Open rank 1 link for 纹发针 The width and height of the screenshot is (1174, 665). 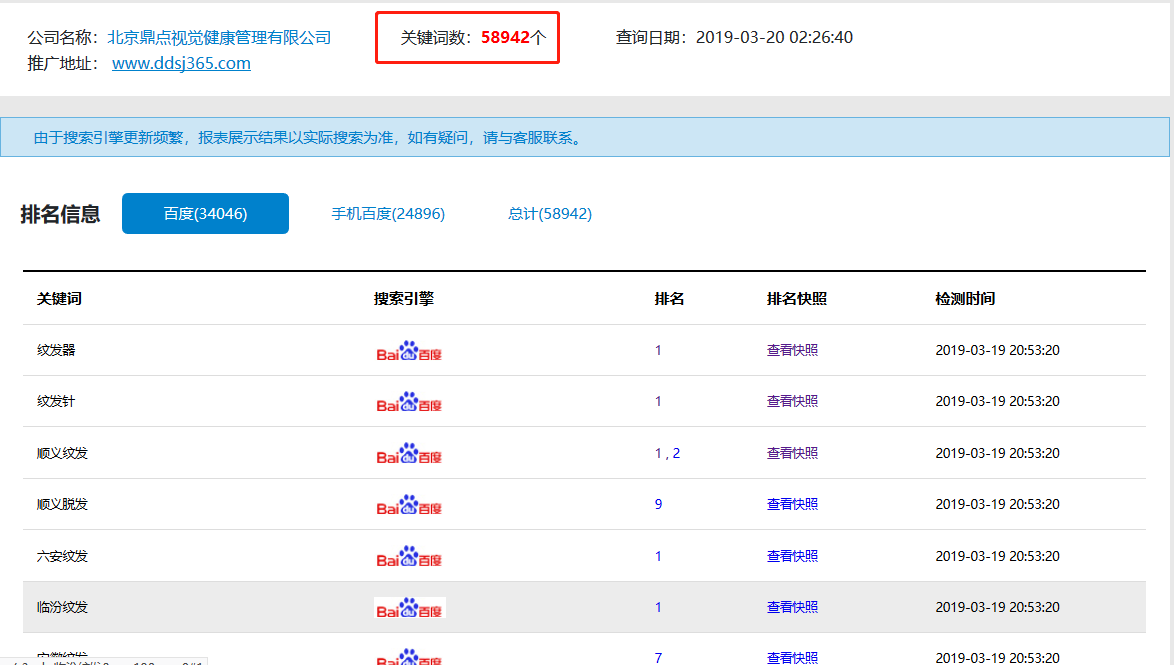[658, 401]
